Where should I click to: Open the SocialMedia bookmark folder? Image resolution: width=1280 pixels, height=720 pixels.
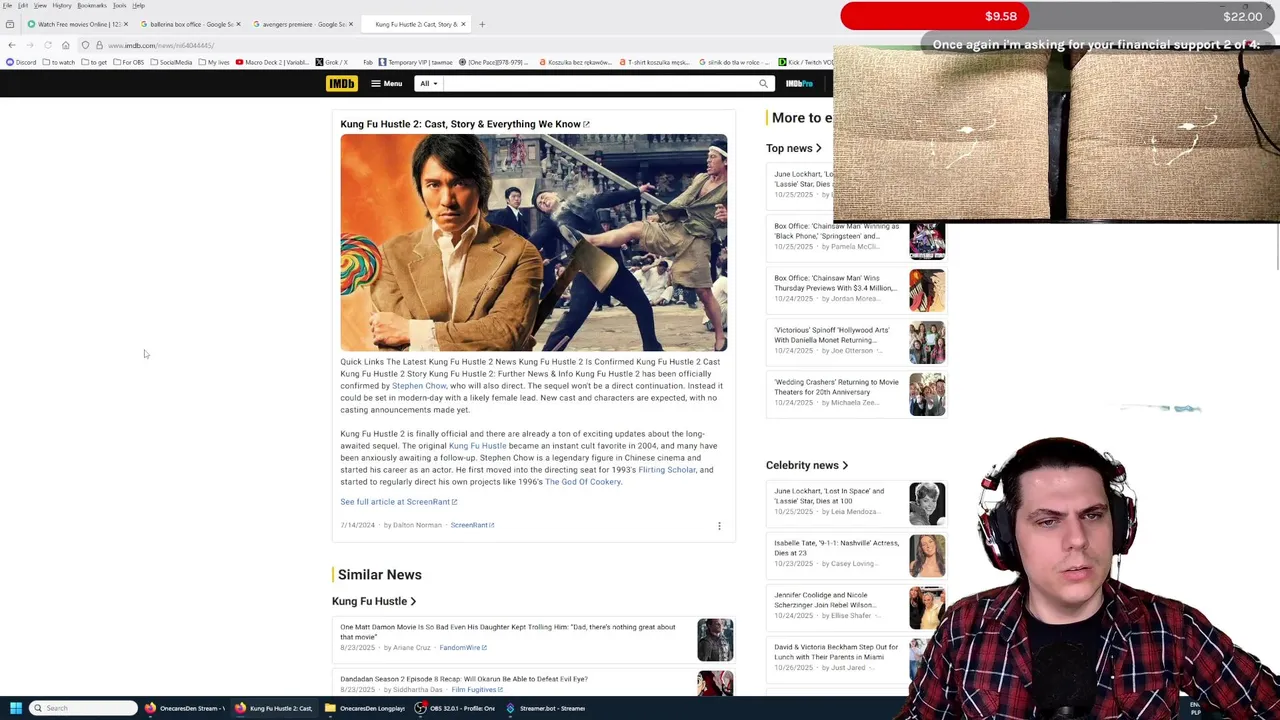tap(171, 62)
